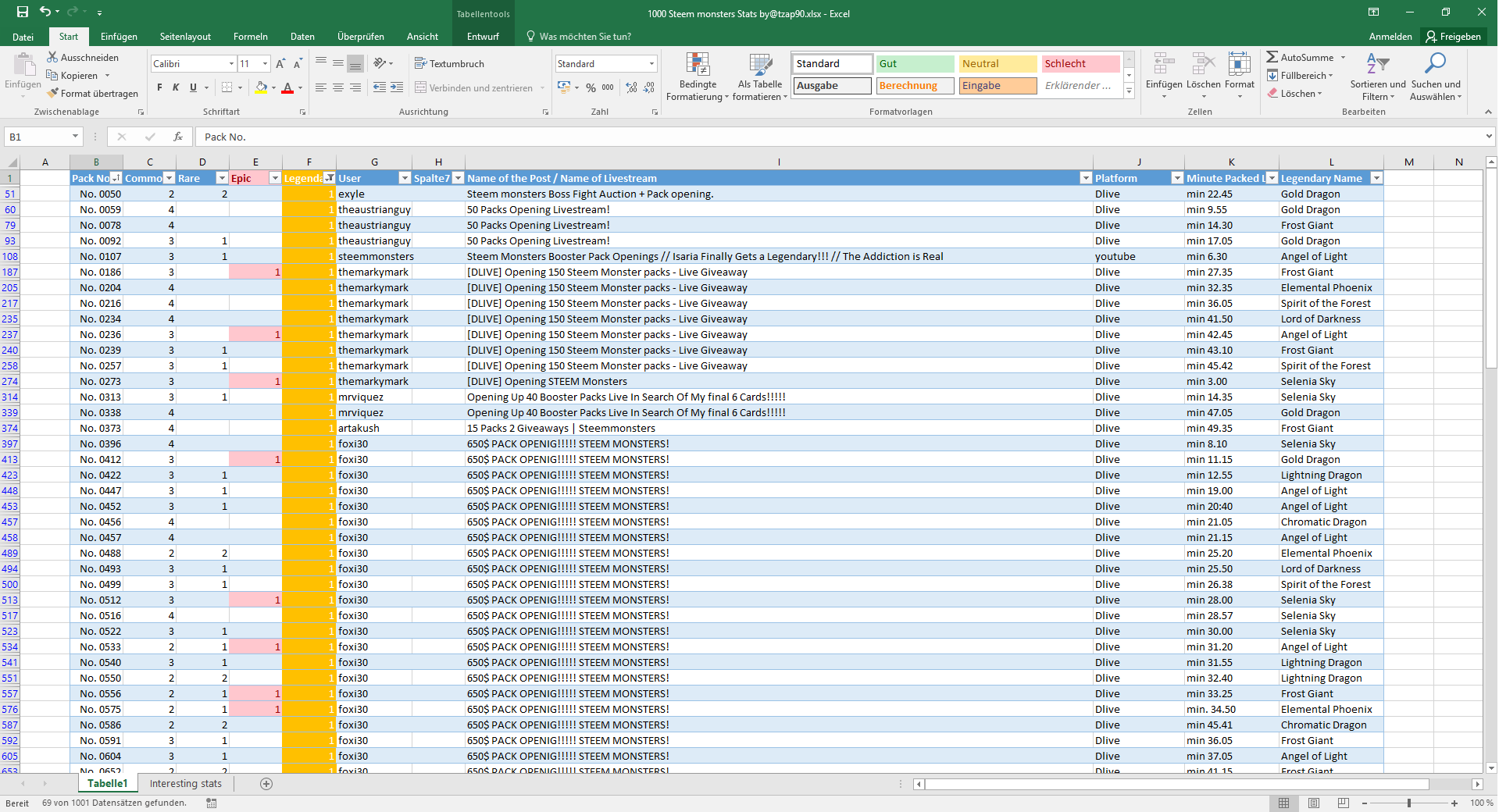Click the macro recording icon in status bar
Viewport: 1499px width, 812px height.
point(212,803)
